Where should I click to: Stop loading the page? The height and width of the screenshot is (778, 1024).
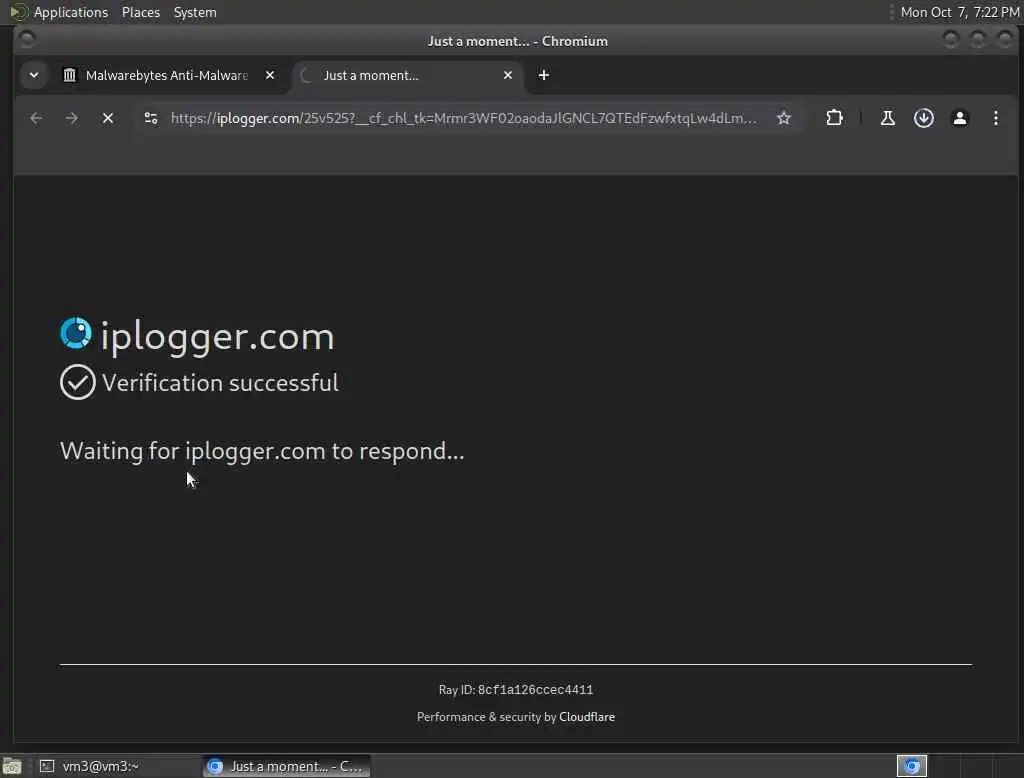(x=108, y=118)
